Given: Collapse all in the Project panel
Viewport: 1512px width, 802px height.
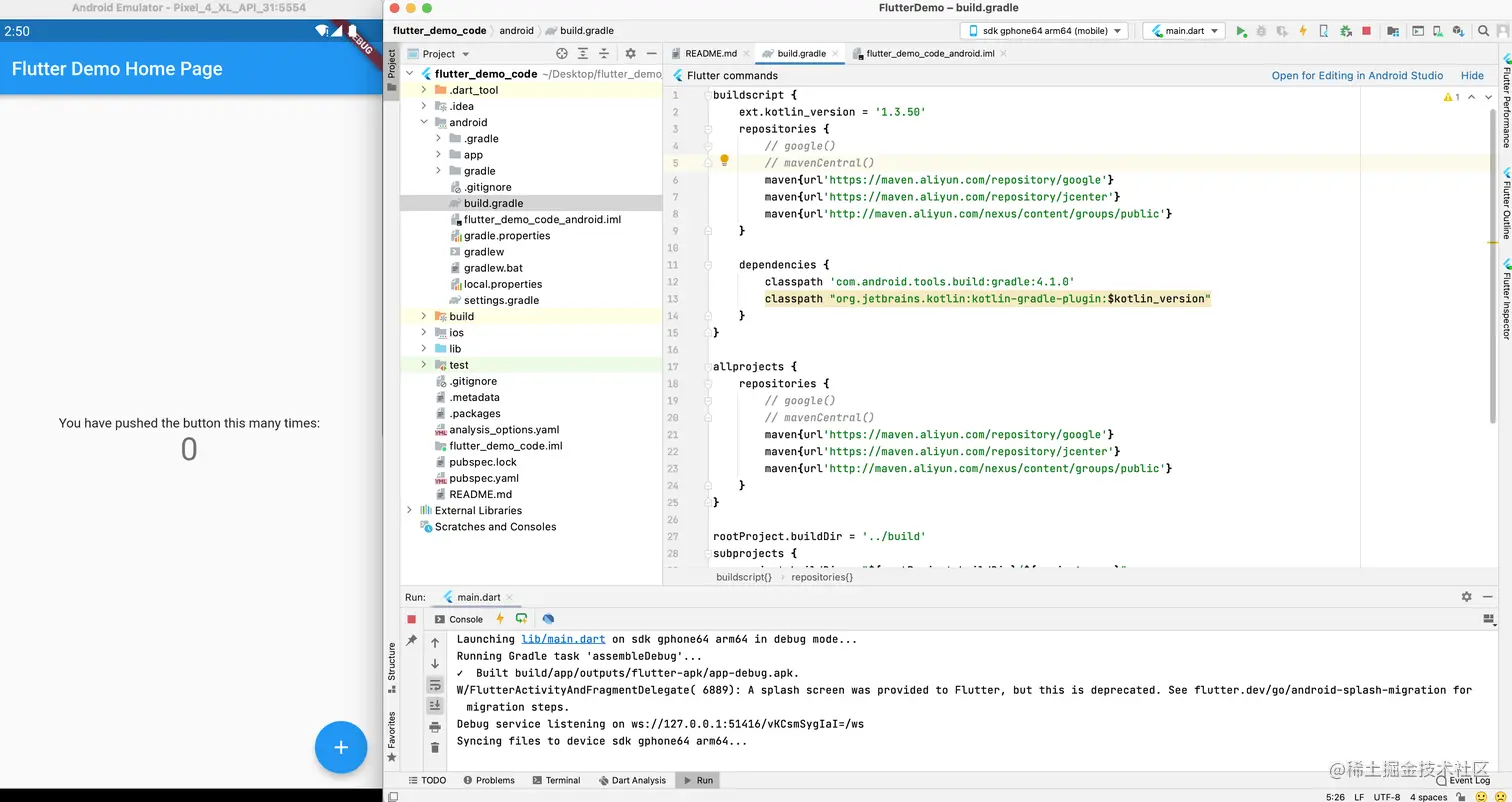Looking at the screenshot, I should pos(604,53).
